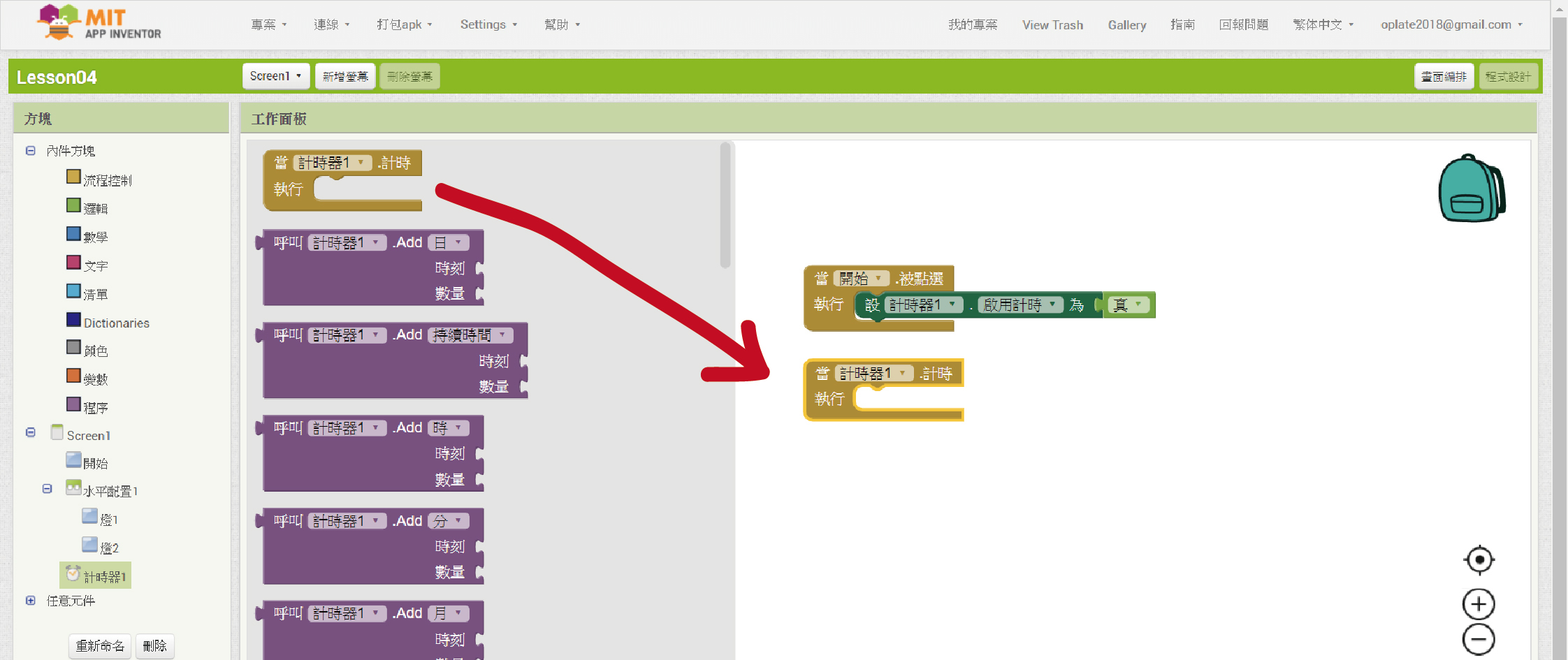Open the Gallery link

[x=1127, y=24]
